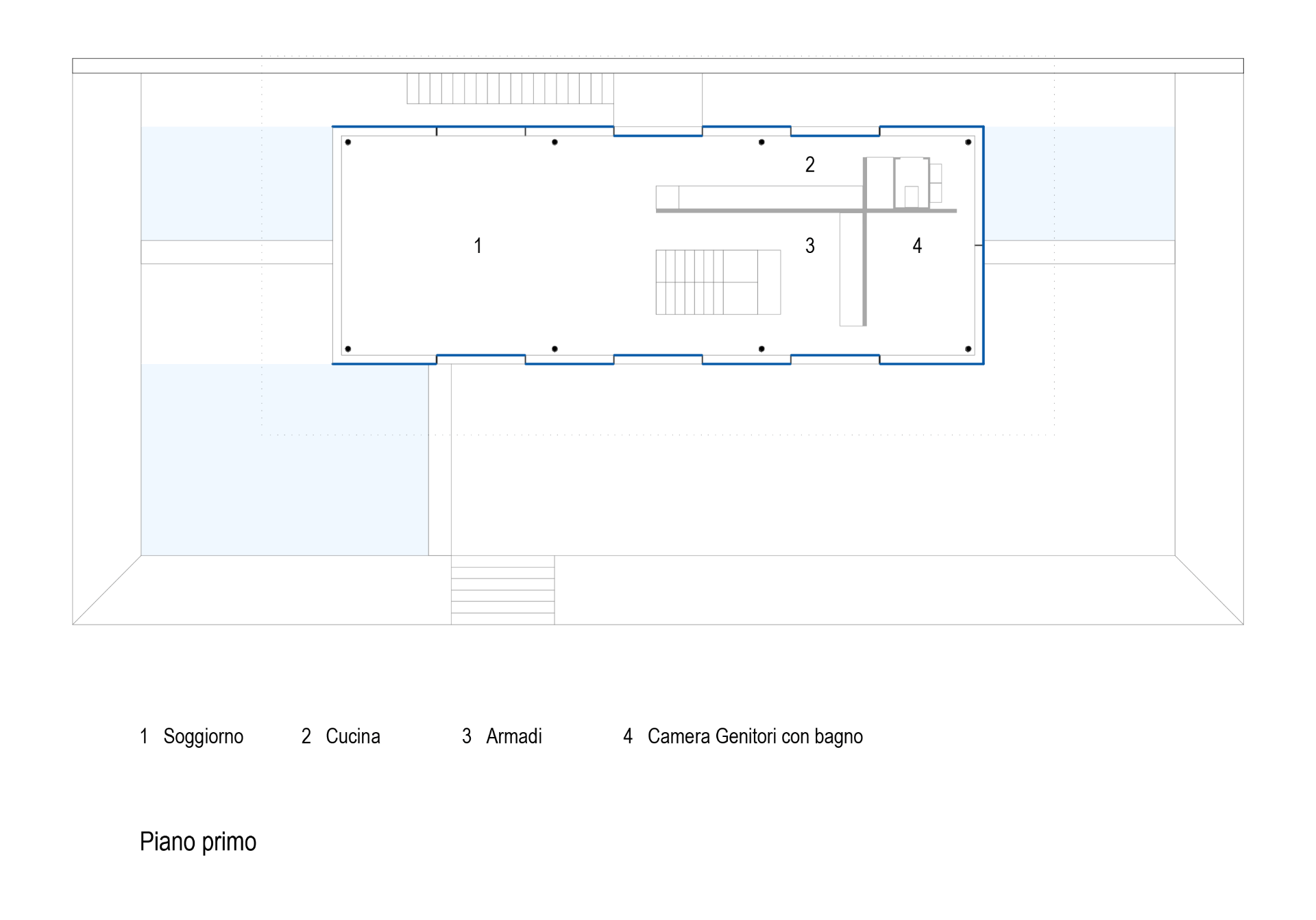Click room number 4 in the plan

tap(917, 245)
